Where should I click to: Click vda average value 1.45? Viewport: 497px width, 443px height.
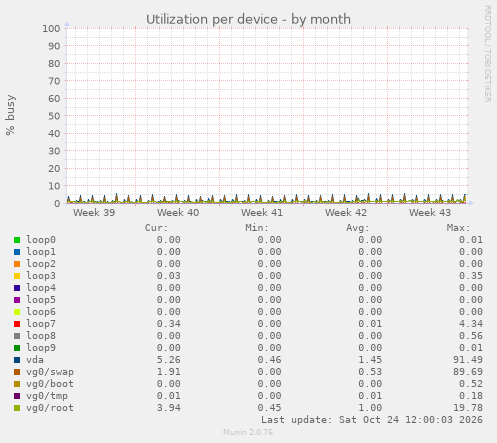(x=370, y=360)
